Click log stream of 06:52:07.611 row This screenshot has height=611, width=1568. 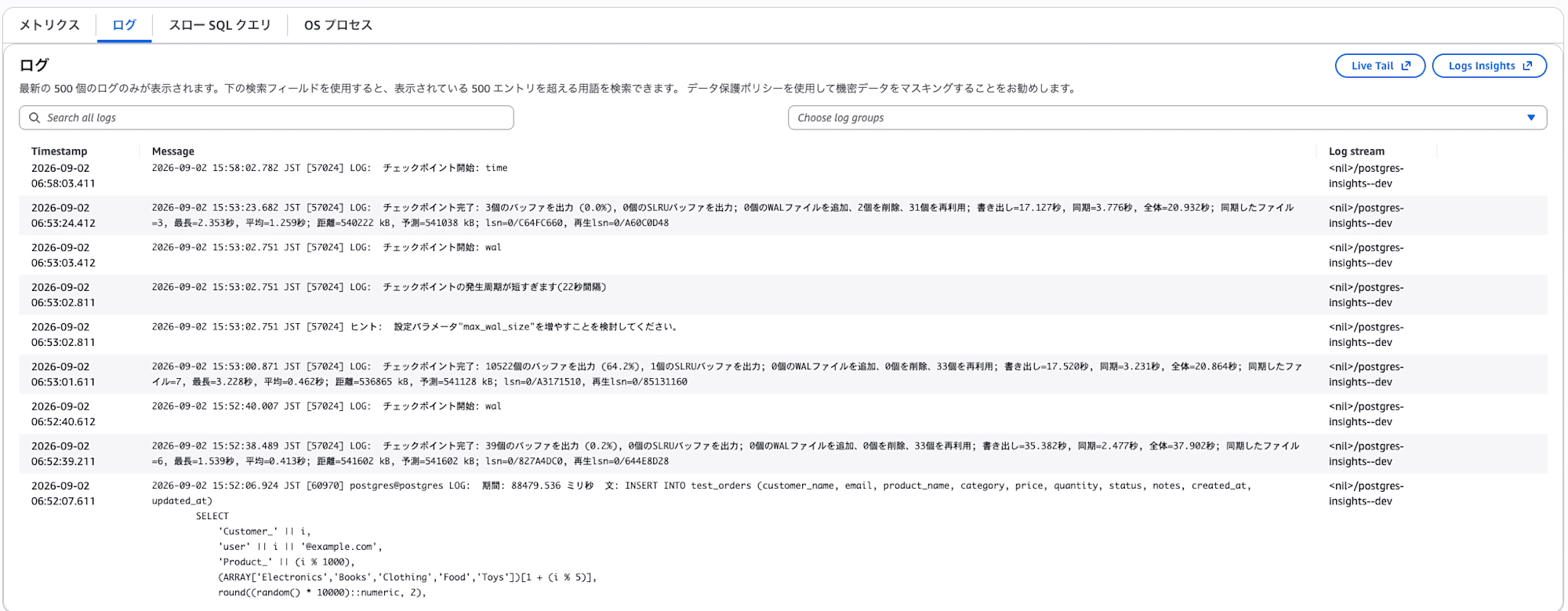(x=1366, y=493)
